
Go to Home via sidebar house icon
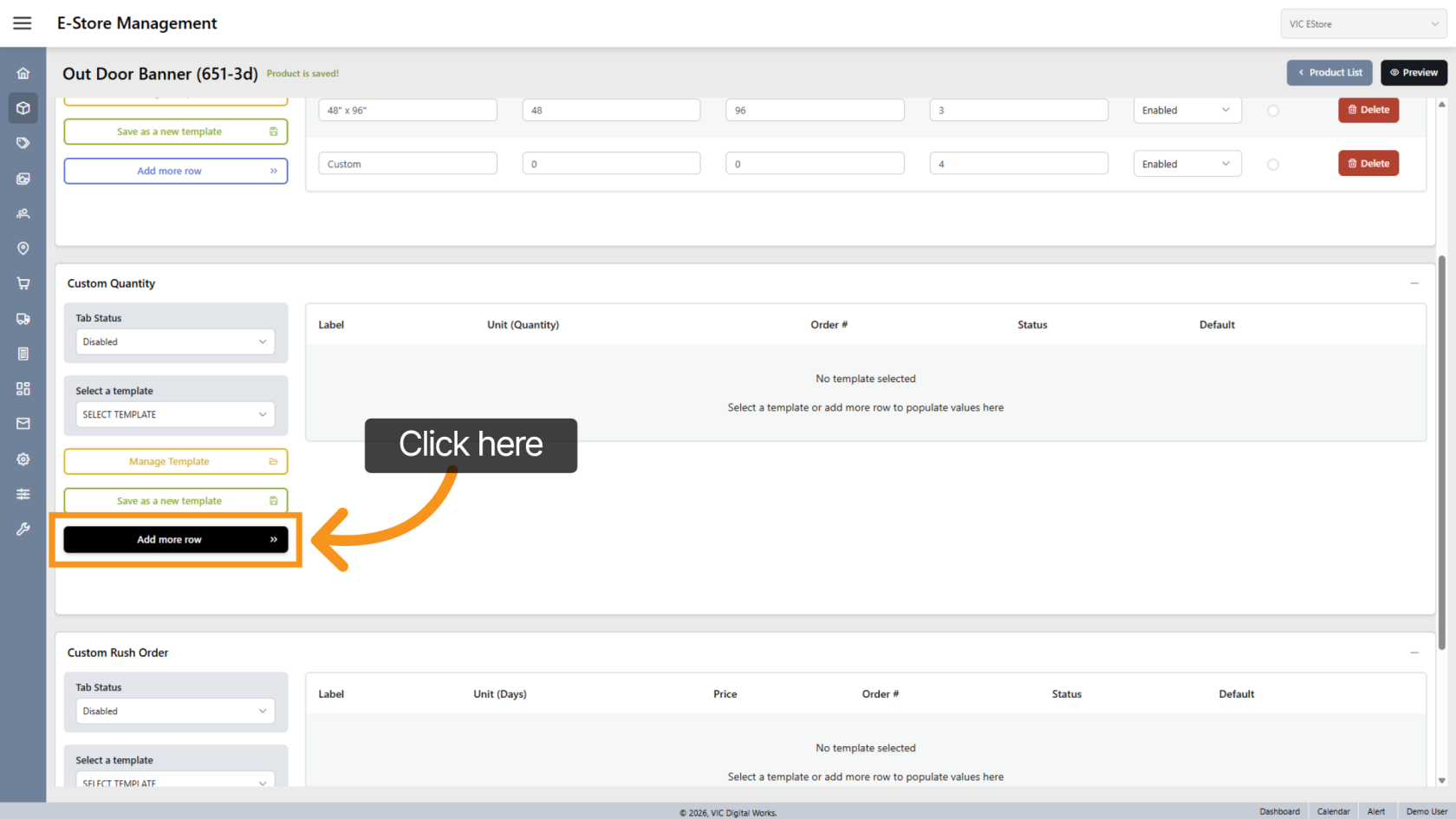23,74
